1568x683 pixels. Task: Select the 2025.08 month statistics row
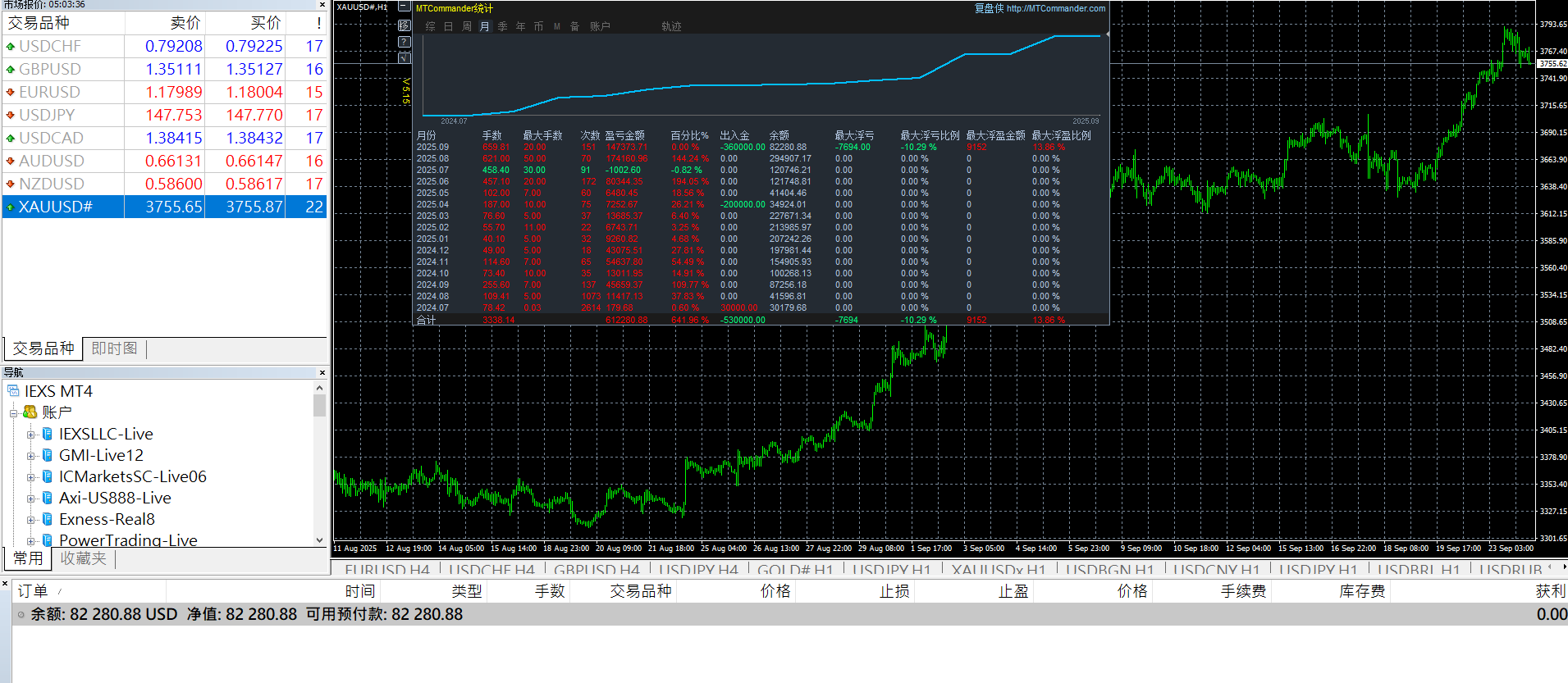coord(761,159)
